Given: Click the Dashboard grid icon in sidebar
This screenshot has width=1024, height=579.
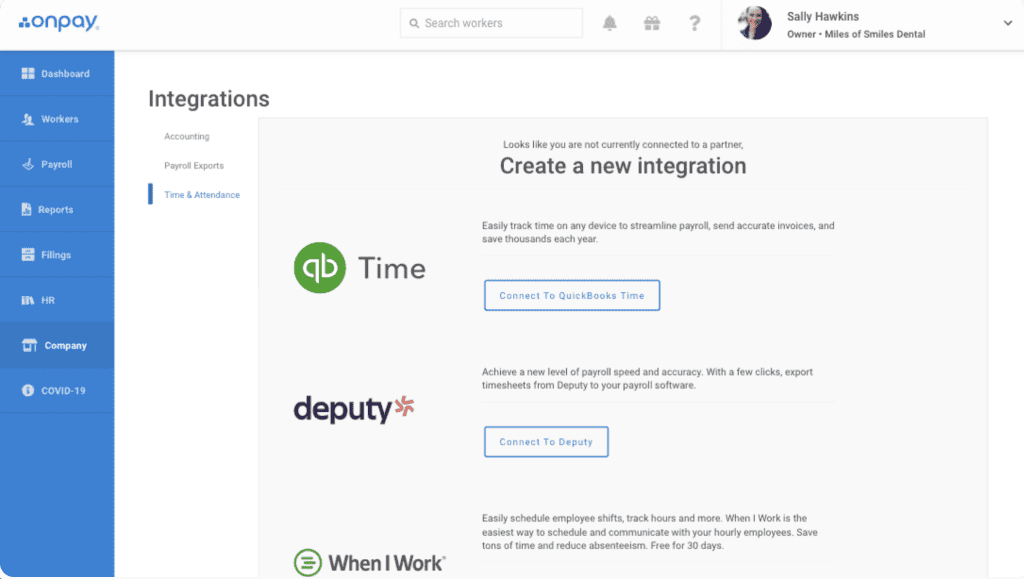Looking at the screenshot, I should (27, 74).
